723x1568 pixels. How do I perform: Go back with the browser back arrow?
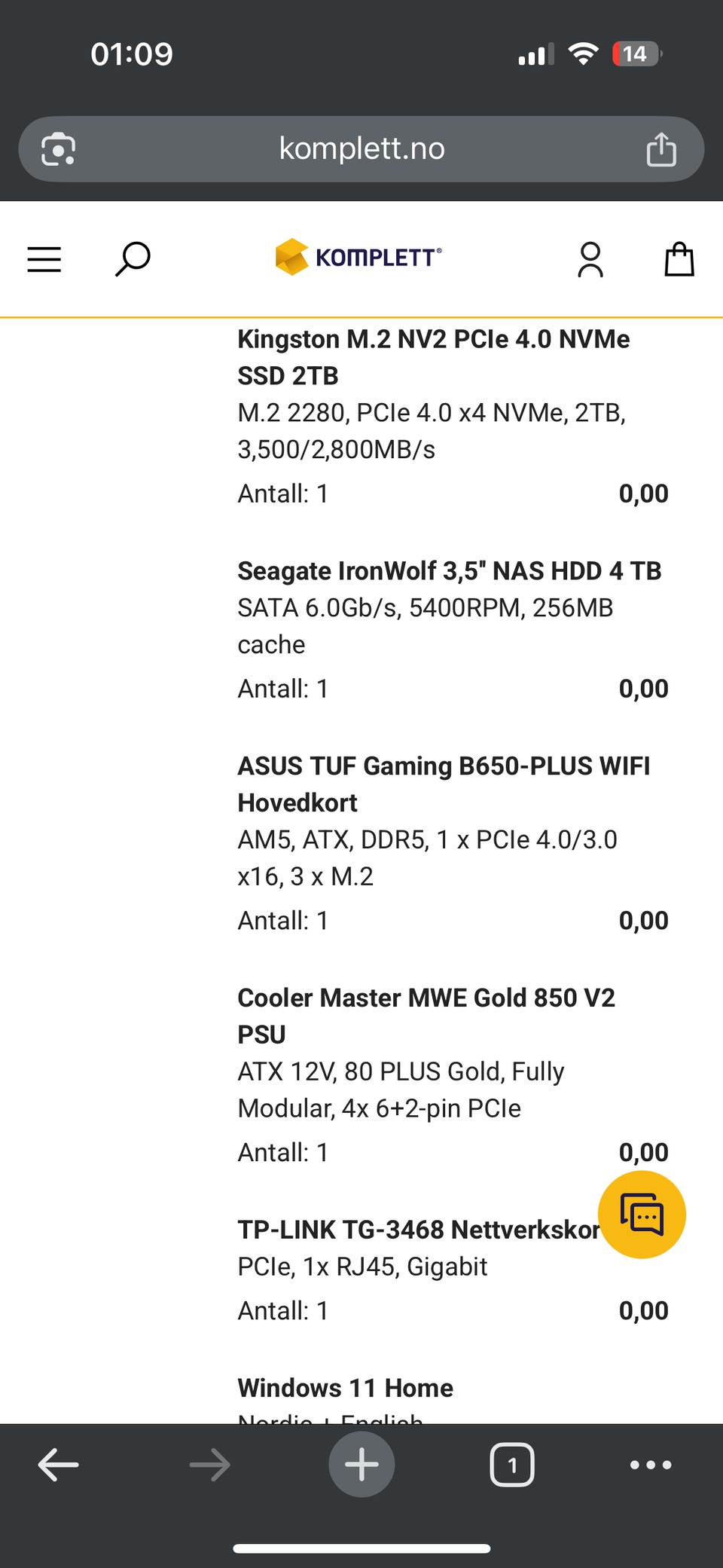[x=59, y=1465]
